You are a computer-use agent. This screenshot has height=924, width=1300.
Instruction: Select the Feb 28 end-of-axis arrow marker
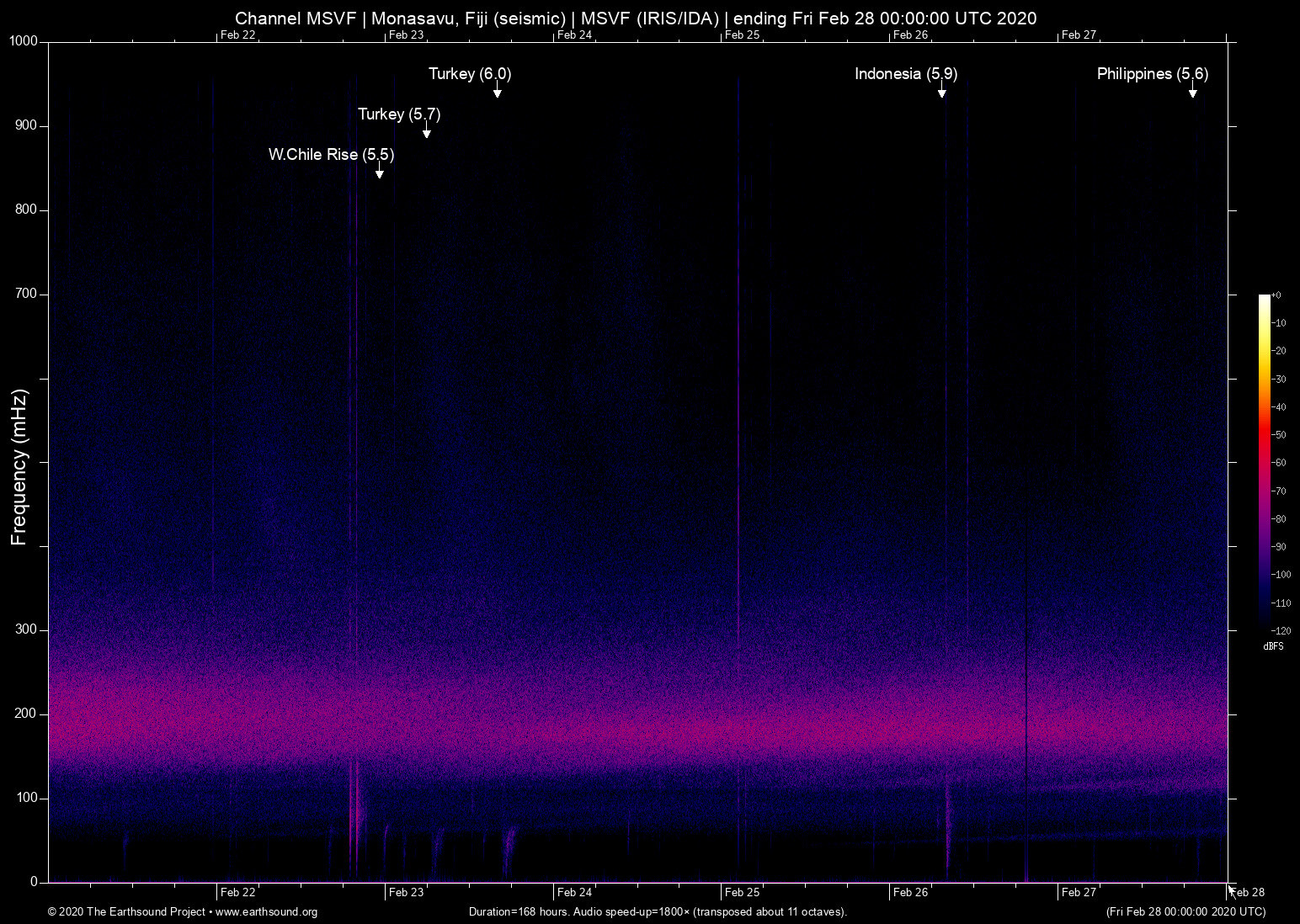1233,891
